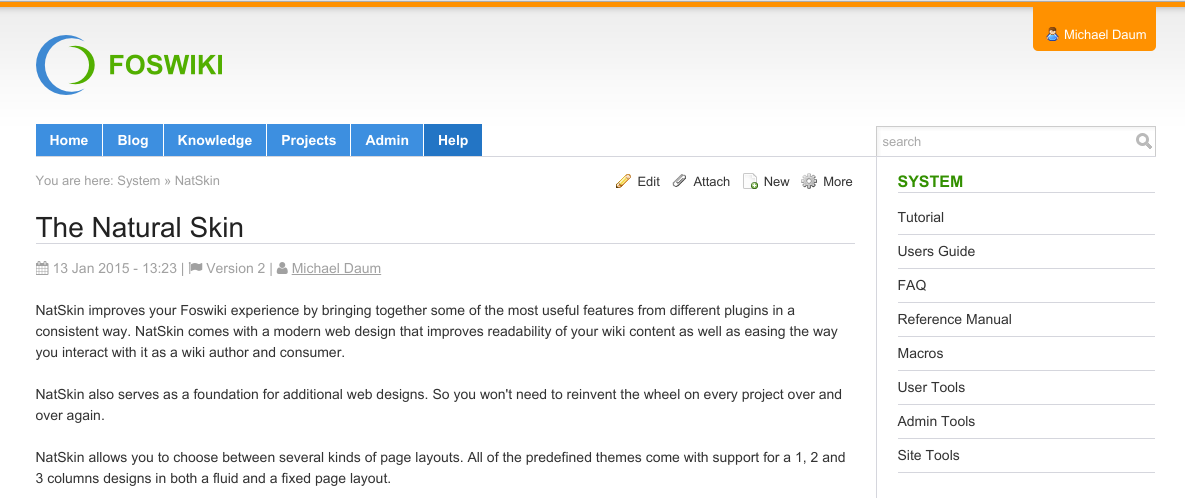The height and width of the screenshot is (498, 1185).
Task: Expand the Projects menu
Action: point(308,140)
